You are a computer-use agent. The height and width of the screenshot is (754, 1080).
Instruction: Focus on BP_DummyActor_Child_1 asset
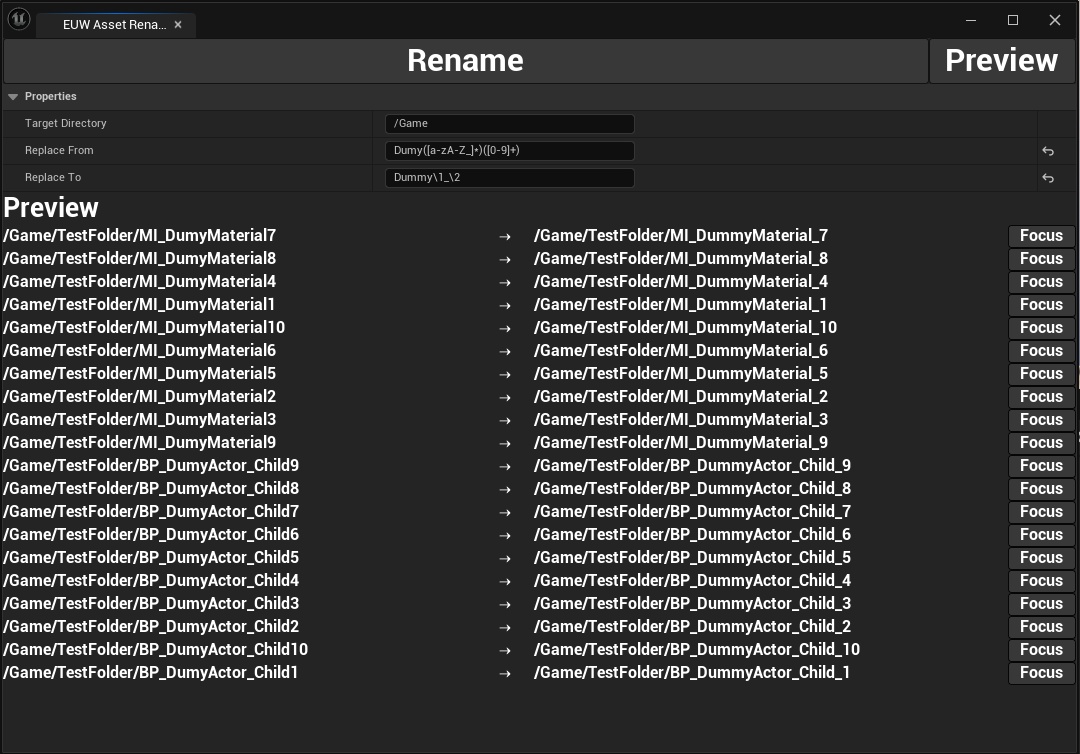click(1041, 673)
